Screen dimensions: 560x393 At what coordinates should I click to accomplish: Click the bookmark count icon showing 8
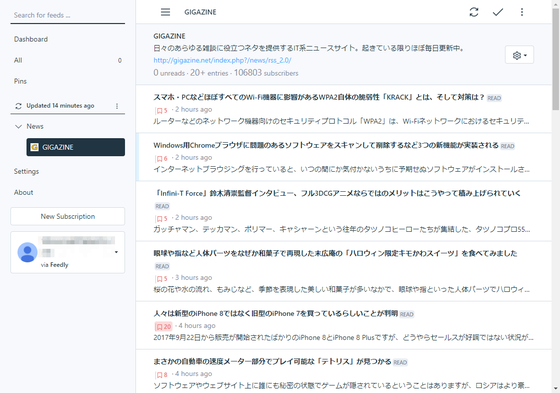161,374
